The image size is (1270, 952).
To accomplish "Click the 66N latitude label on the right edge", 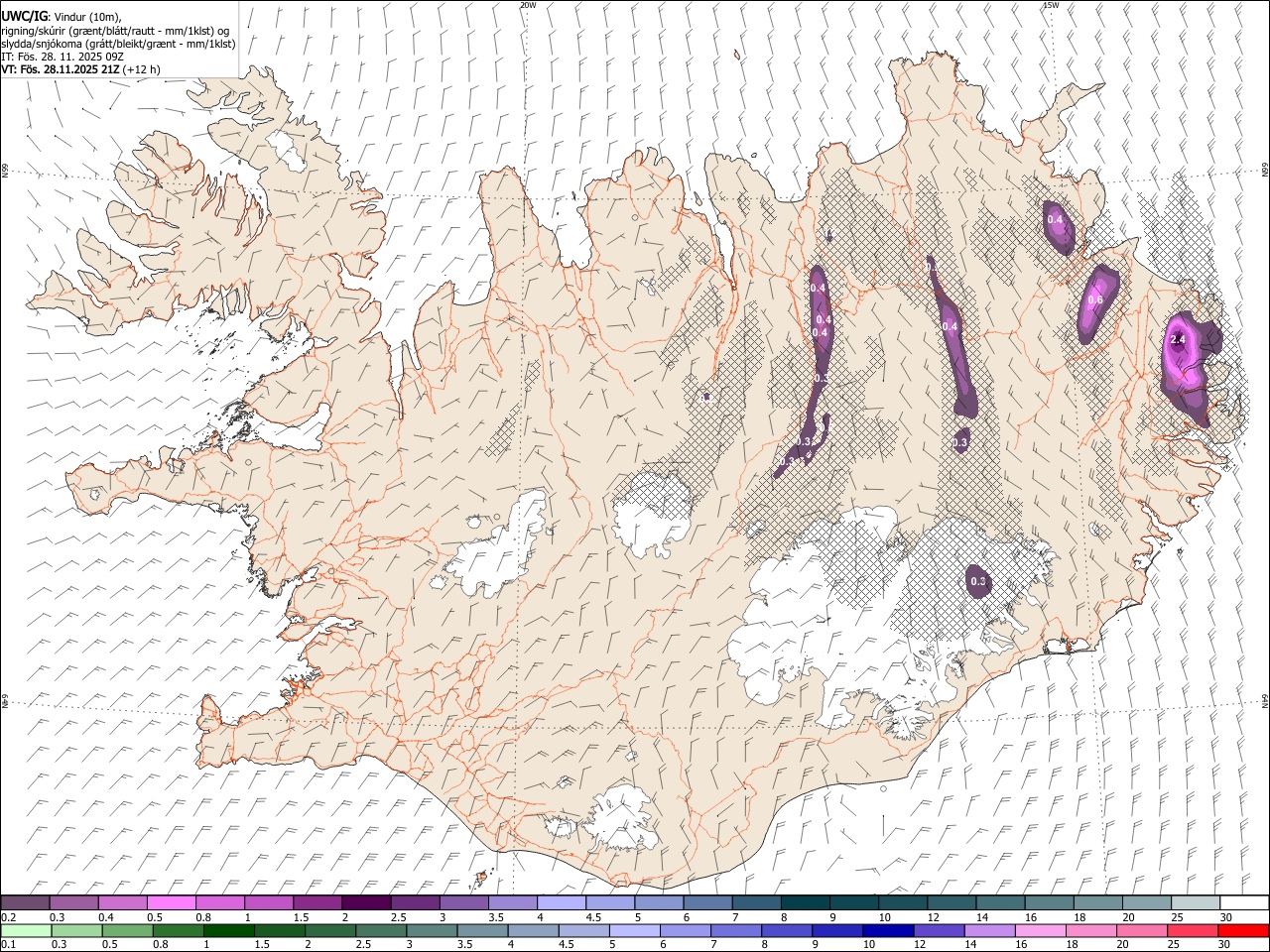I will pyautogui.click(x=1264, y=170).
